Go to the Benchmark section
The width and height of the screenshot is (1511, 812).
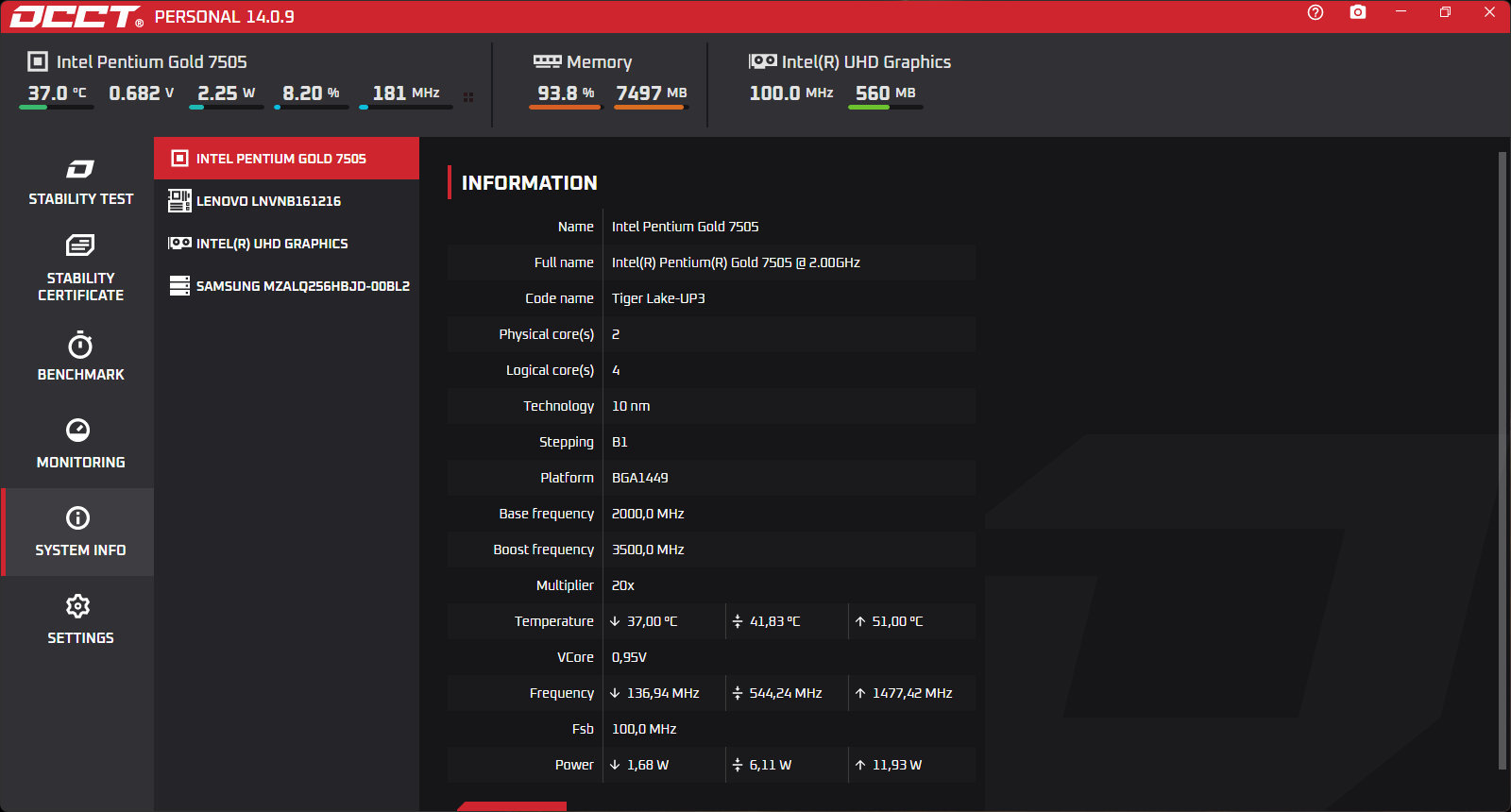tap(80, 356)
